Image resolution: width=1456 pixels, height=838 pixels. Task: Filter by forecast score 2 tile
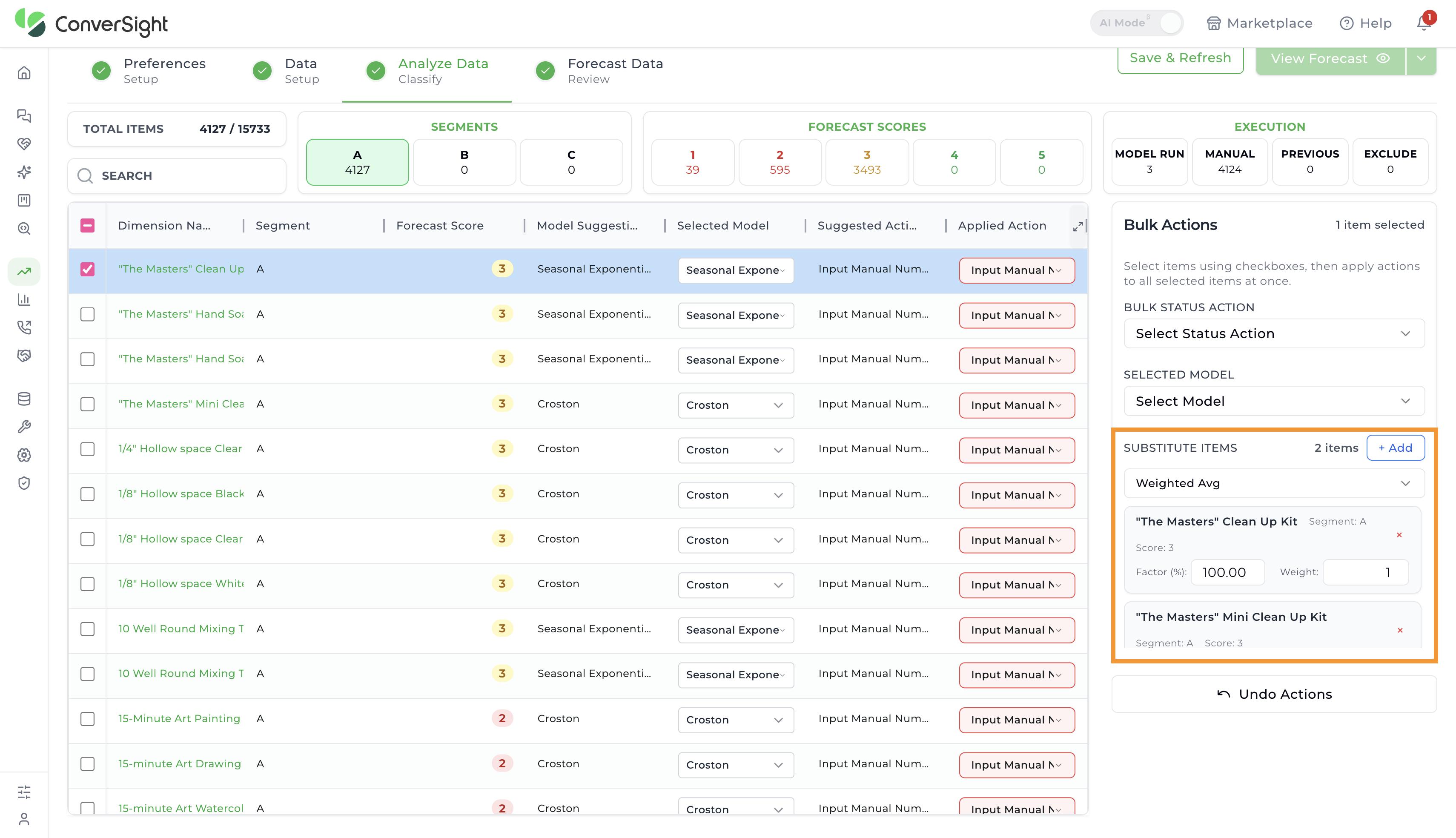tap(780, 162)
